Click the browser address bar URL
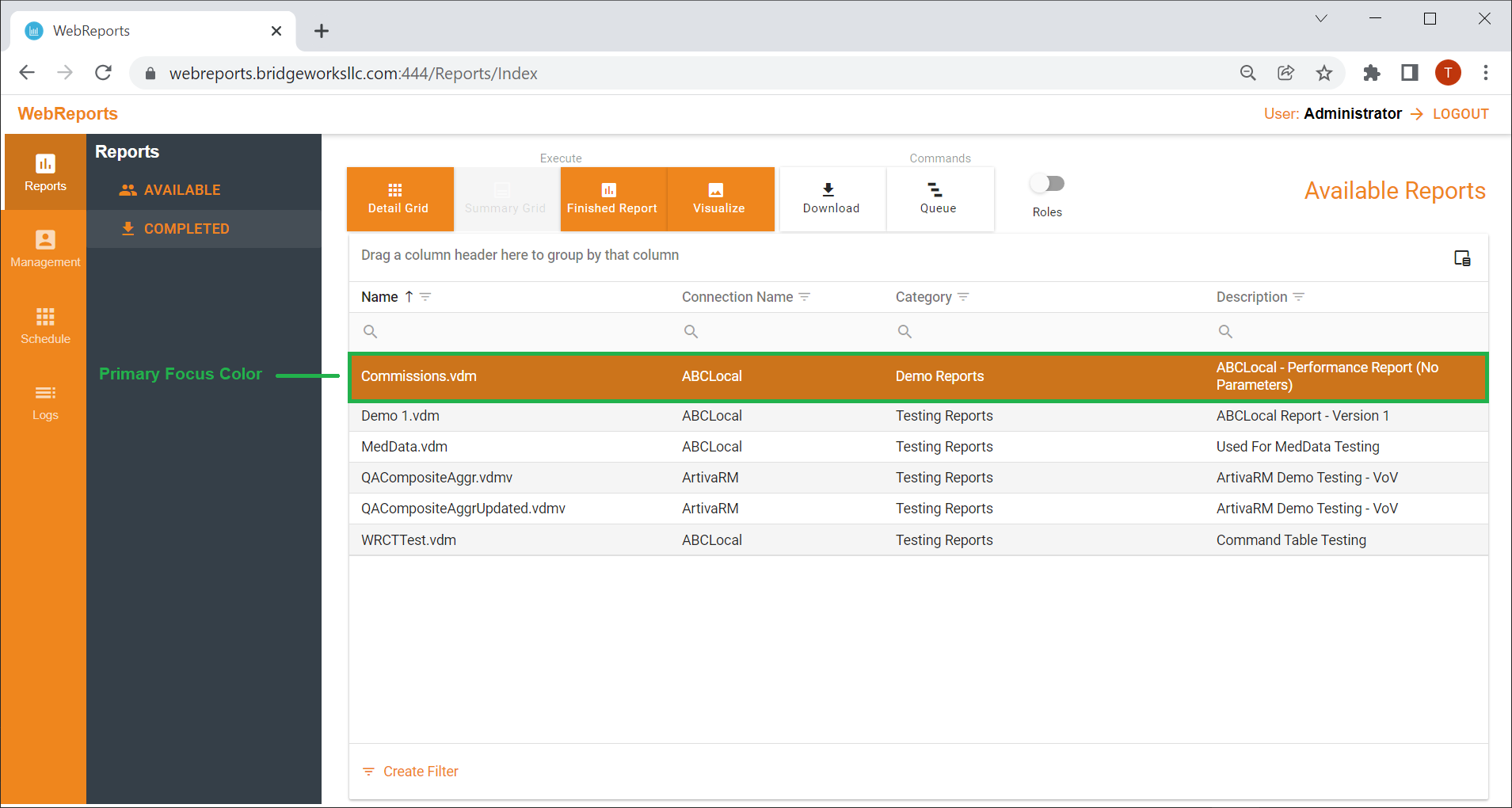1512x808 pixels. pos(353,74)
